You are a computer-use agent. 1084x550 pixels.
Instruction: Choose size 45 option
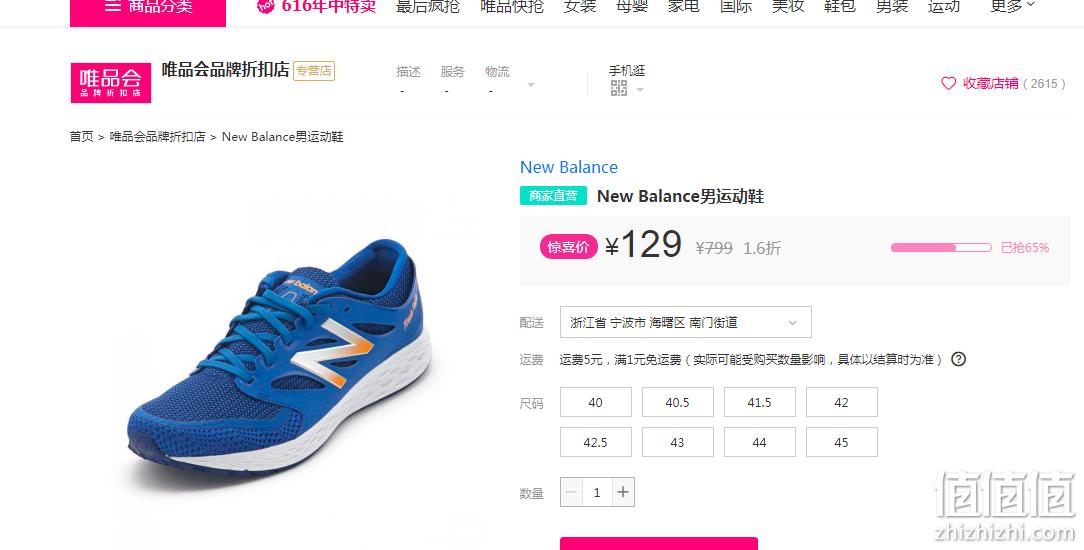click(841, 442)
